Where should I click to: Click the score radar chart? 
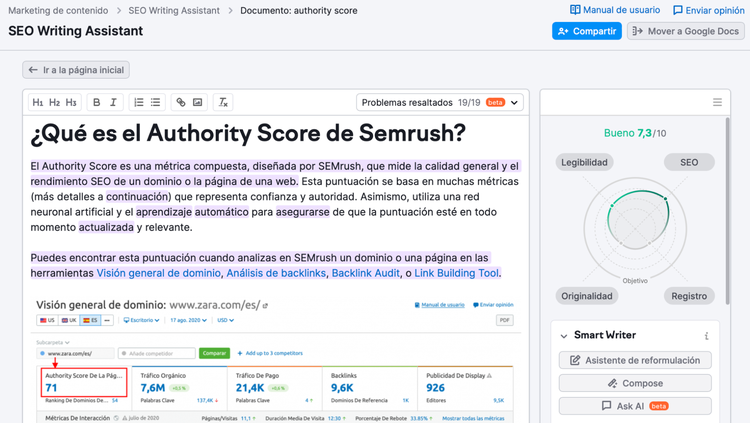click(x=635, y=229)
